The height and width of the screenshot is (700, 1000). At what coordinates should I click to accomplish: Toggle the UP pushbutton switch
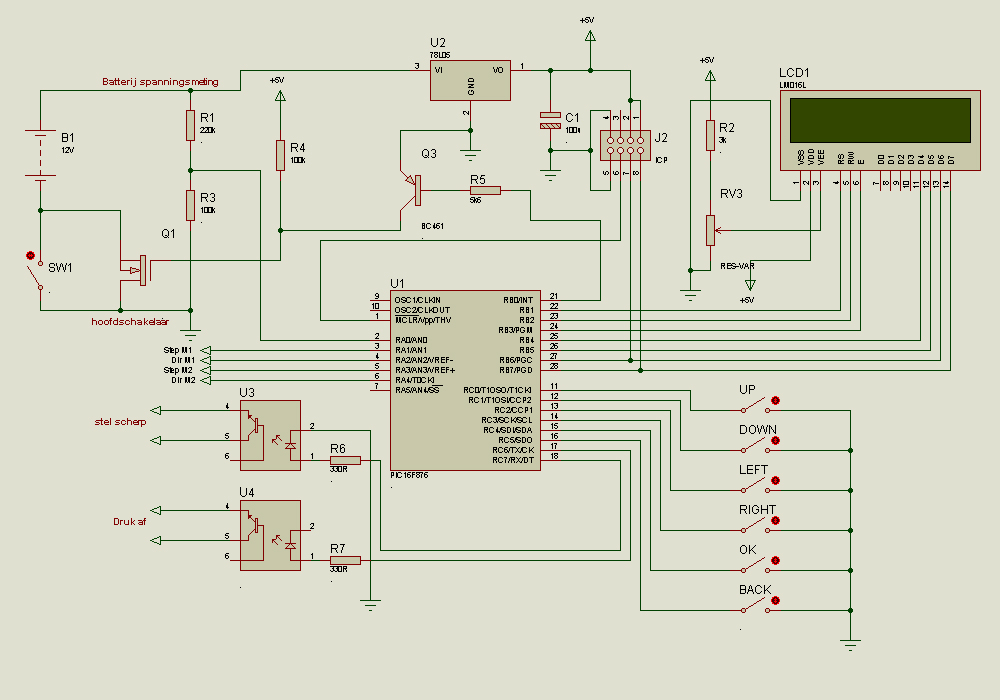pos(757,406)
